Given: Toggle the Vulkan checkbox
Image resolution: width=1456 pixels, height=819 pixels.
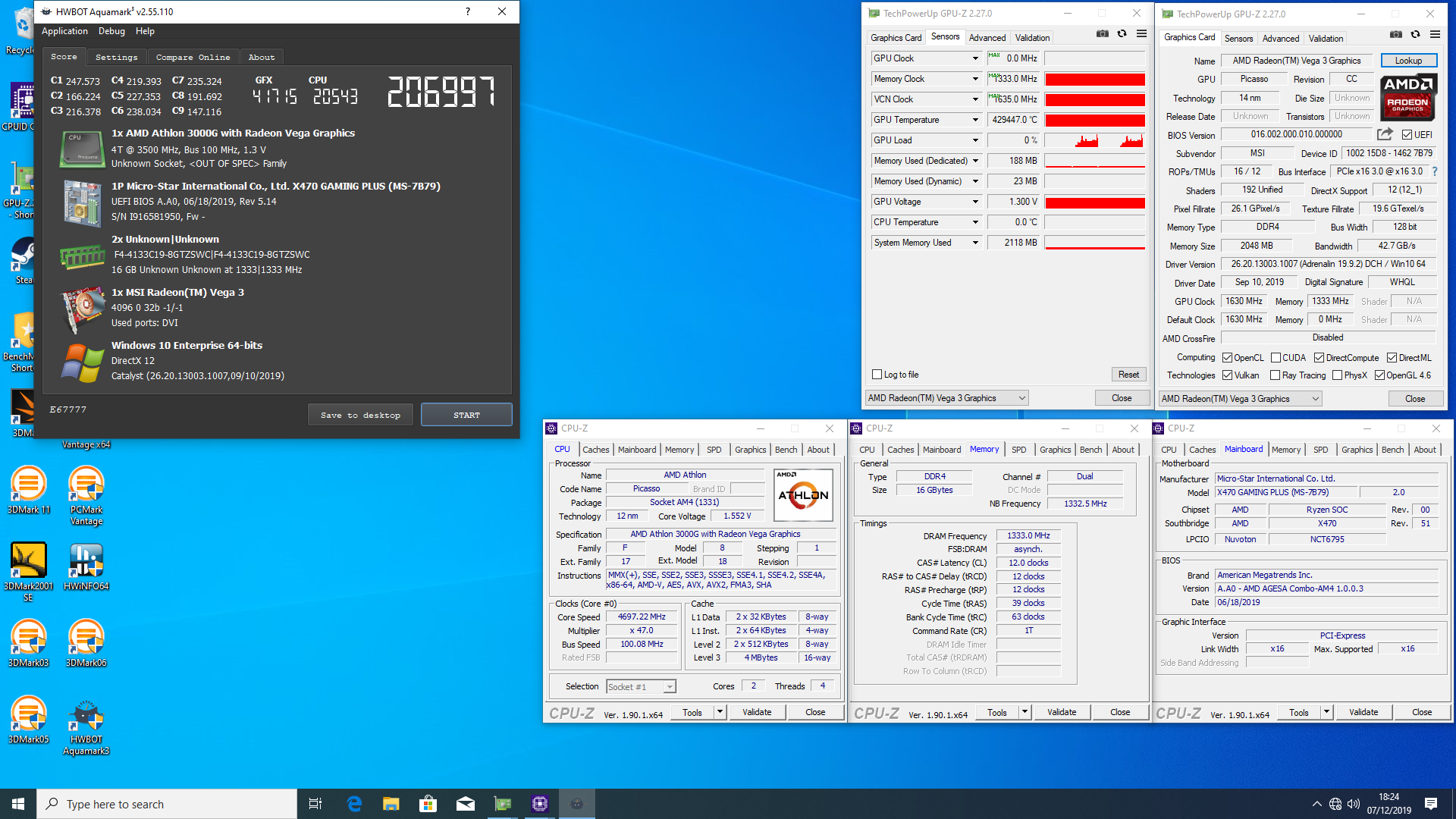Looking at the screenshot, I should pyautogui.click(x=1227, y=375).
